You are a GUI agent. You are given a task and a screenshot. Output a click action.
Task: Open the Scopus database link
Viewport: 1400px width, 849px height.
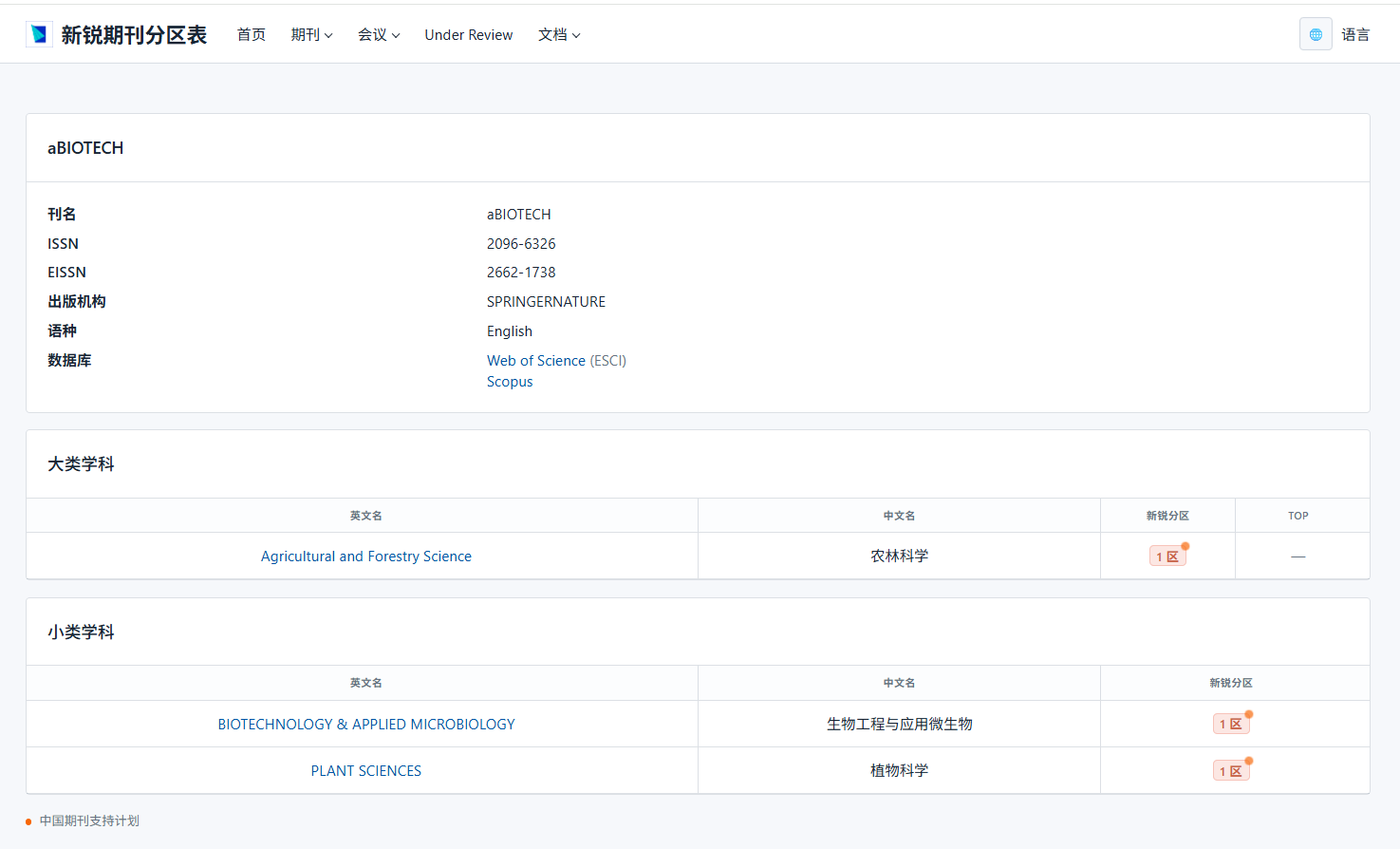tap(510, 382)
